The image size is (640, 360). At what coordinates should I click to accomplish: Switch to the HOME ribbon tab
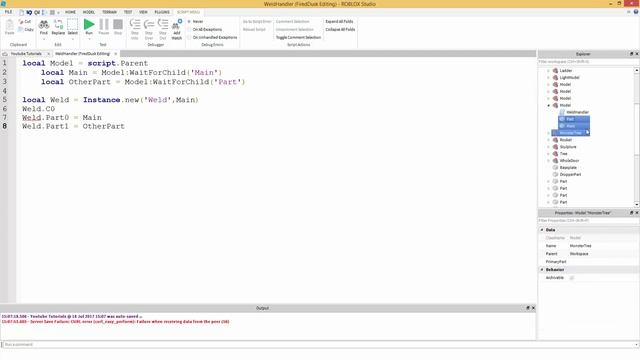pyautogui.click(x=70, y=12)
